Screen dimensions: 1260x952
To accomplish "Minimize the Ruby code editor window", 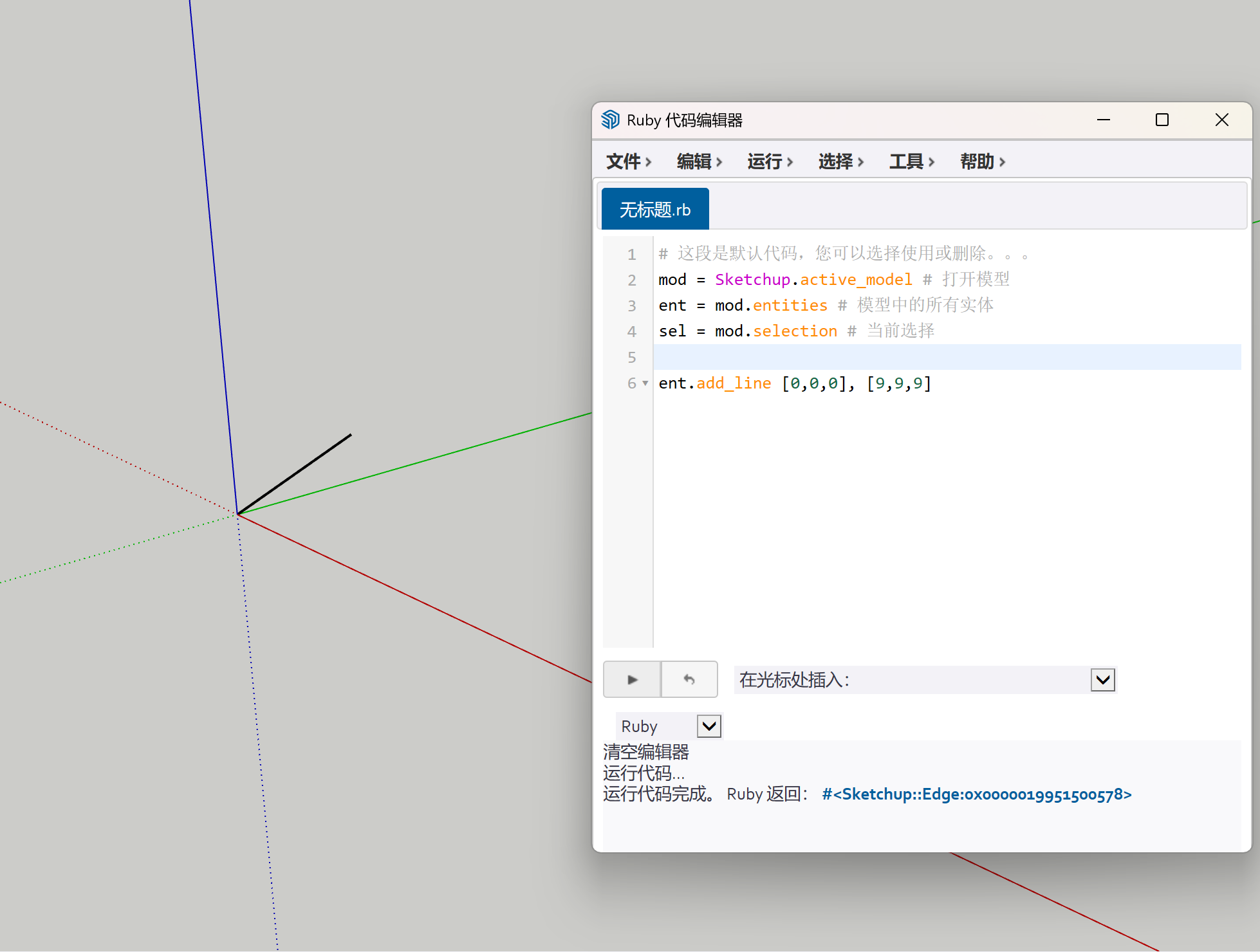I will click(x=1104, y=120).
